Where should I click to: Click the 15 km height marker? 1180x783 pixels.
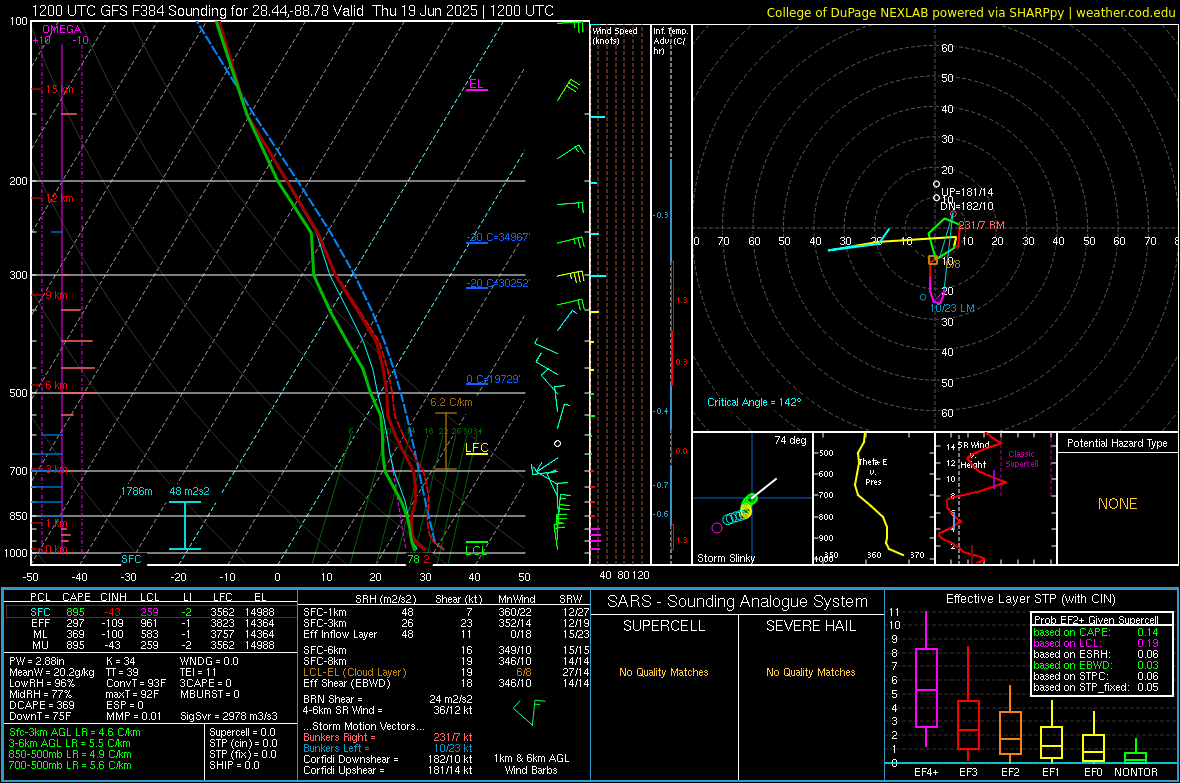tap(59, 89)
